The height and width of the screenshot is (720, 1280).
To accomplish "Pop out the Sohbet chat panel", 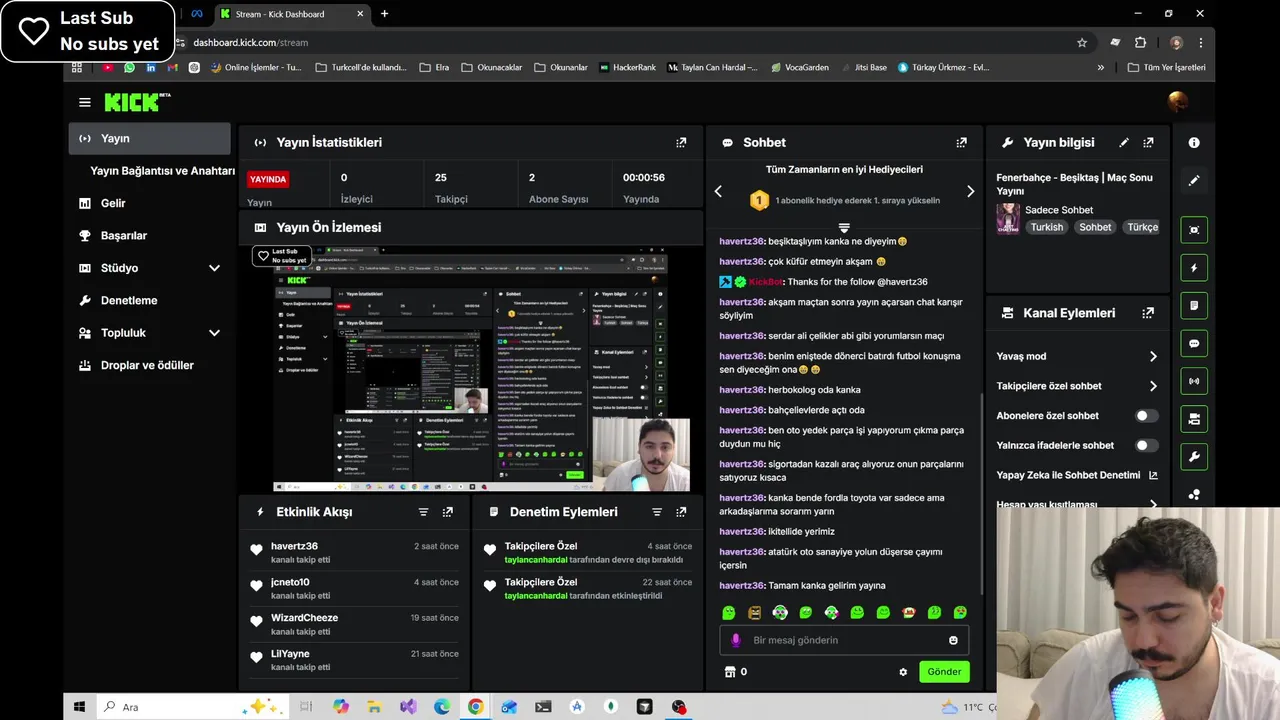I will click(x=961, y=142).
